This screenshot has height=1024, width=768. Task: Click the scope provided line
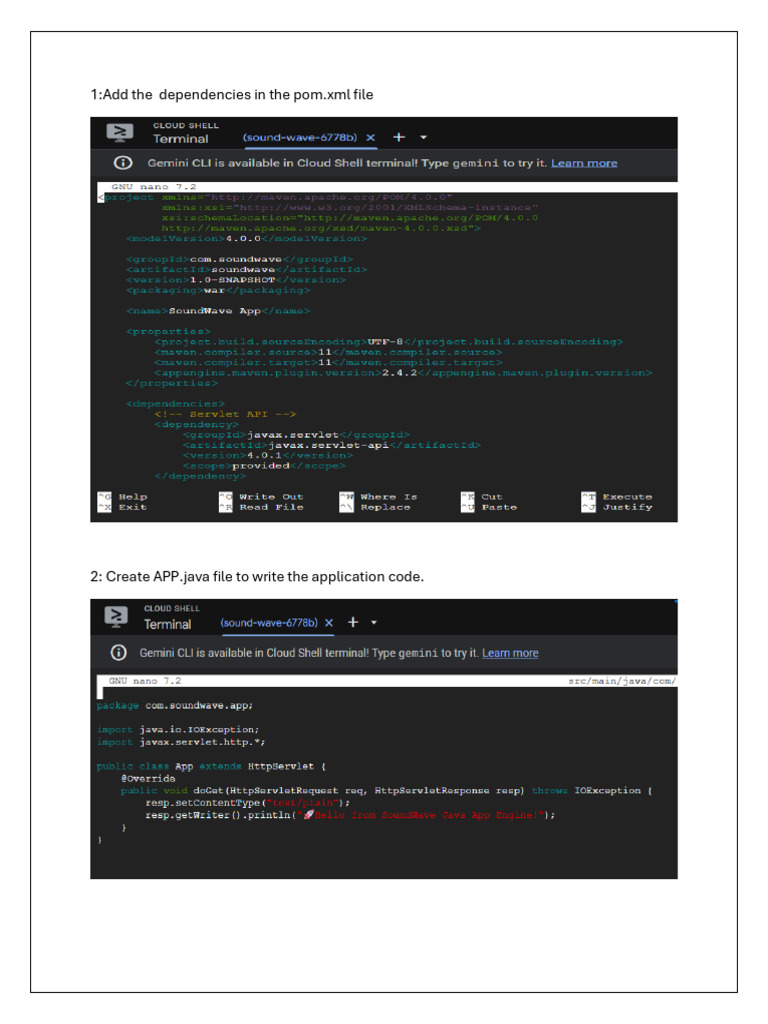[x=264, y=466]
